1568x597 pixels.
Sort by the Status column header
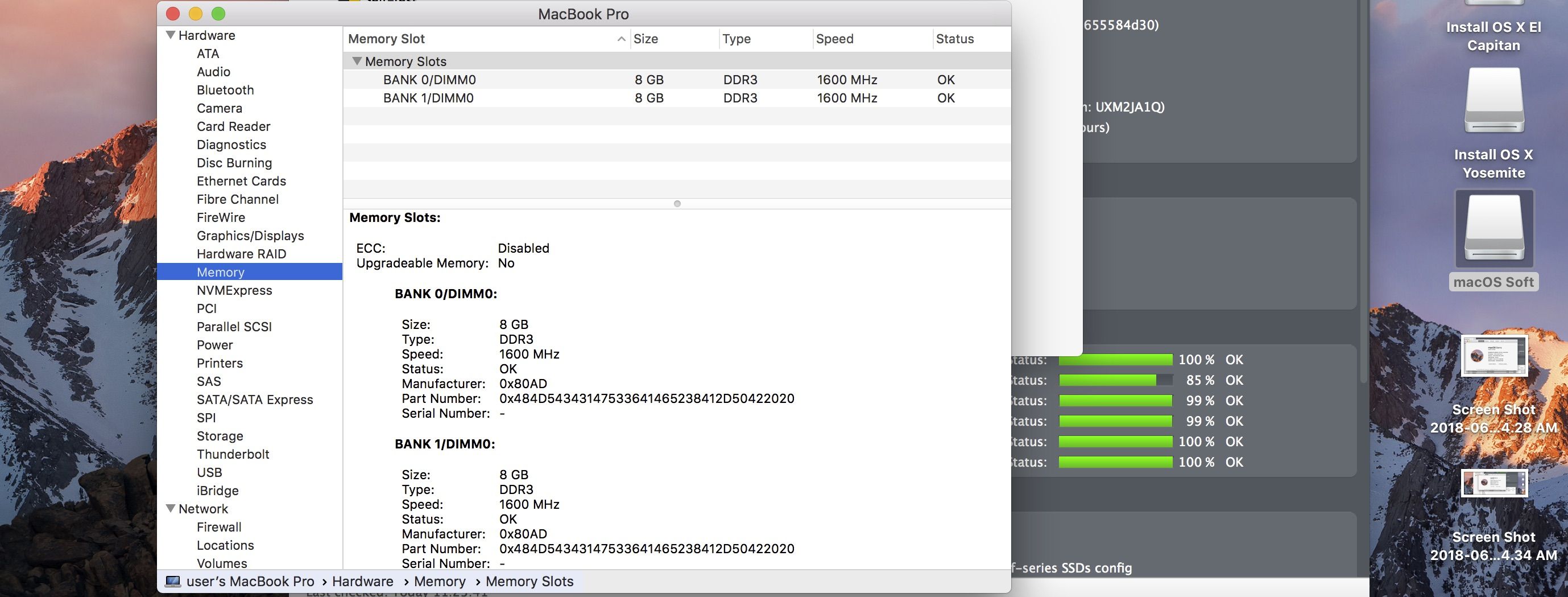pos(971,39)
